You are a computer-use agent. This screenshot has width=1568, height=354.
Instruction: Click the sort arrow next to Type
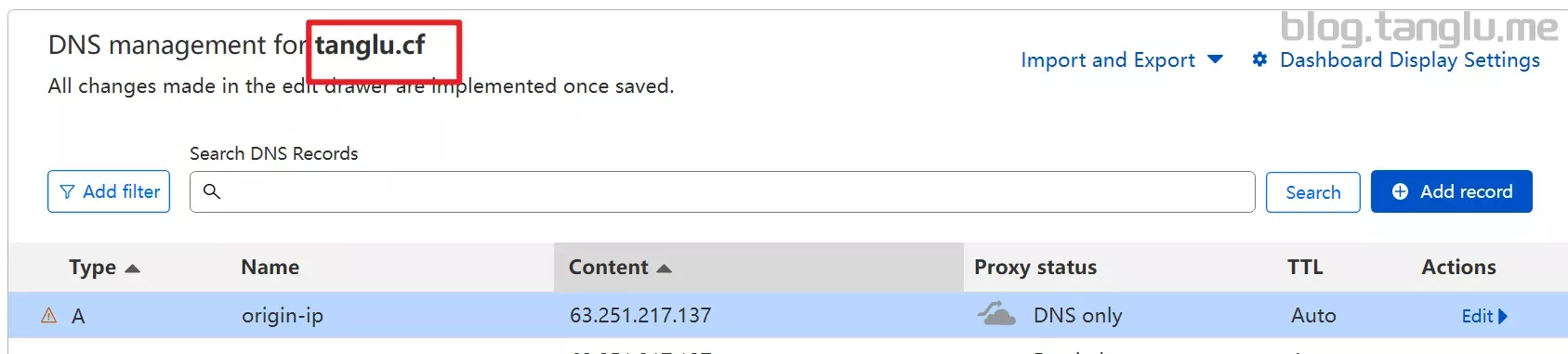coord(132,269)
